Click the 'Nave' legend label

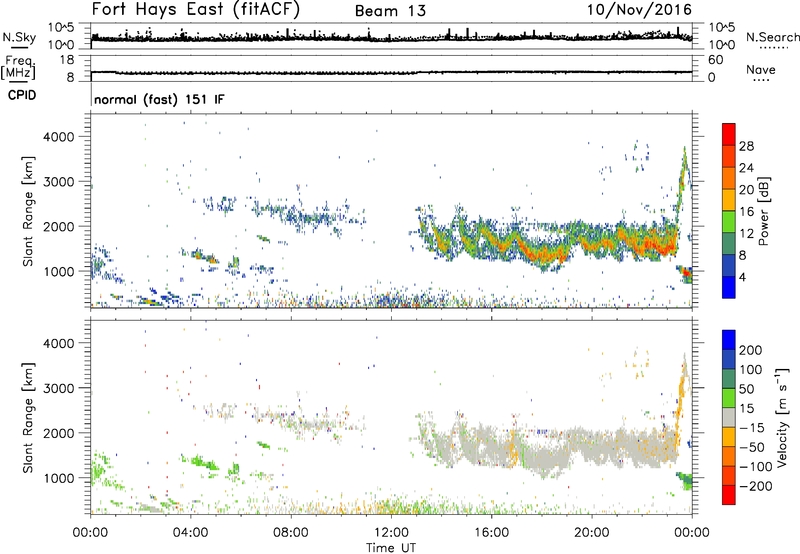(x=761, y=69)
